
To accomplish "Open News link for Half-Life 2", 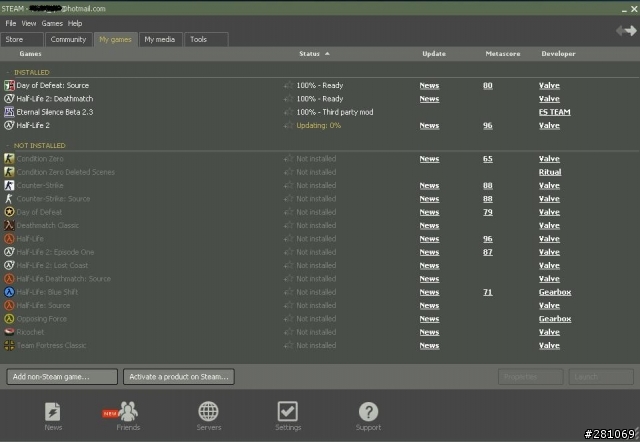I will (x=429, y=125).
